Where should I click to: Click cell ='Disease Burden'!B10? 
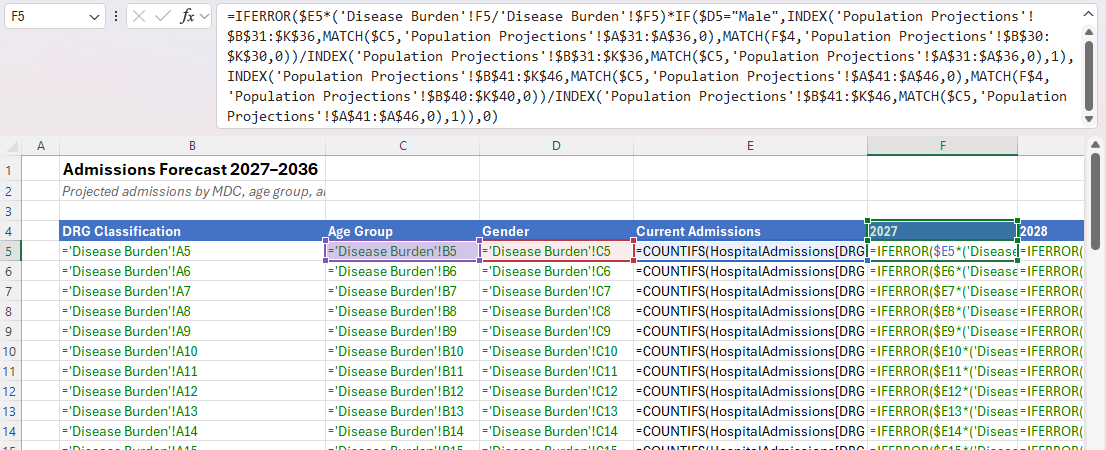tap(402, 351)
